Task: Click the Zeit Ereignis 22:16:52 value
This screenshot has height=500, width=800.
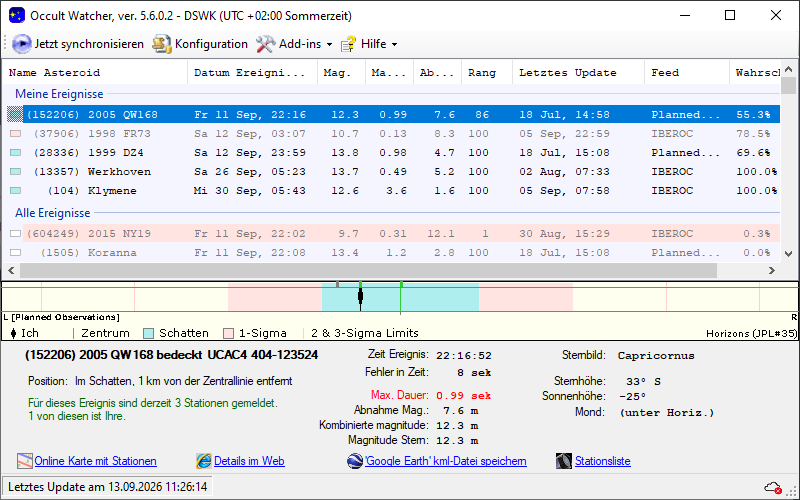Action: tap(464, 356)
